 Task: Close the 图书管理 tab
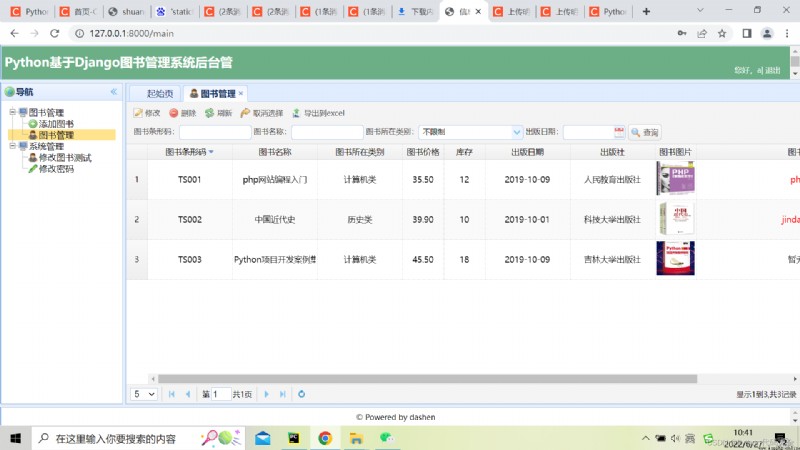coord(241,93)
